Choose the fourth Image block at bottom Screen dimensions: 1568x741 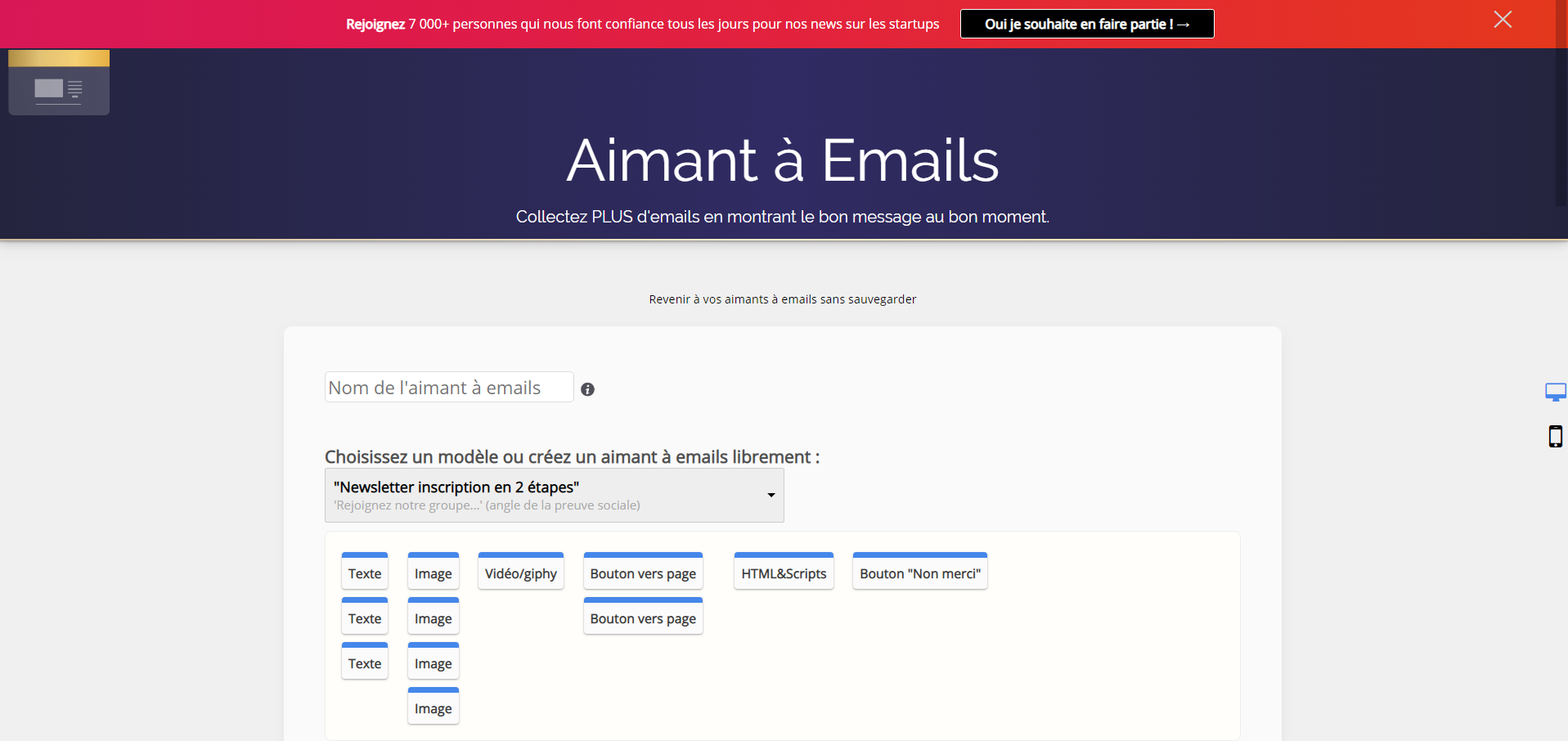point(433,707)
